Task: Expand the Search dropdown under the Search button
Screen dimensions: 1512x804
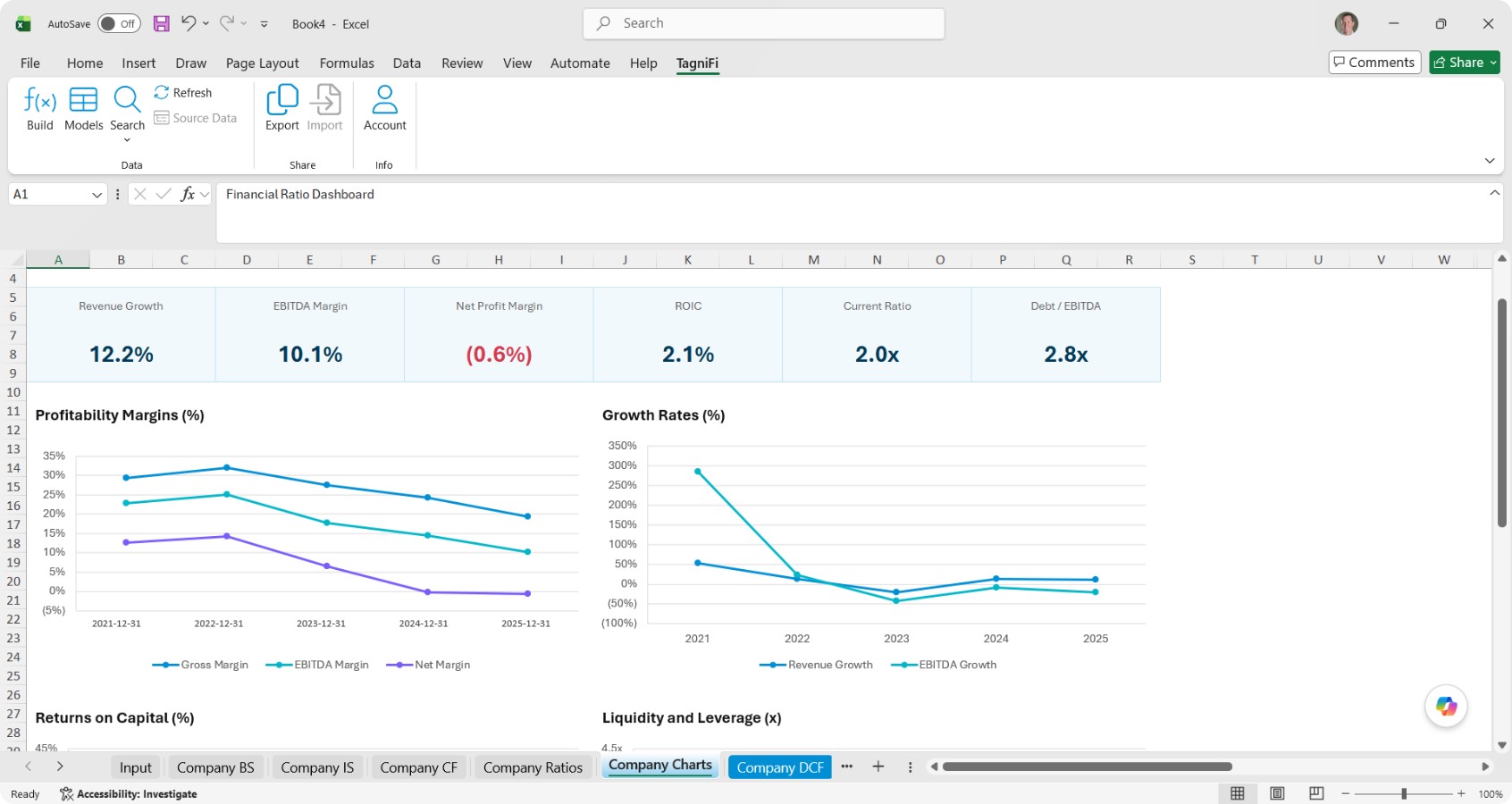Action: tap(127, 140)
